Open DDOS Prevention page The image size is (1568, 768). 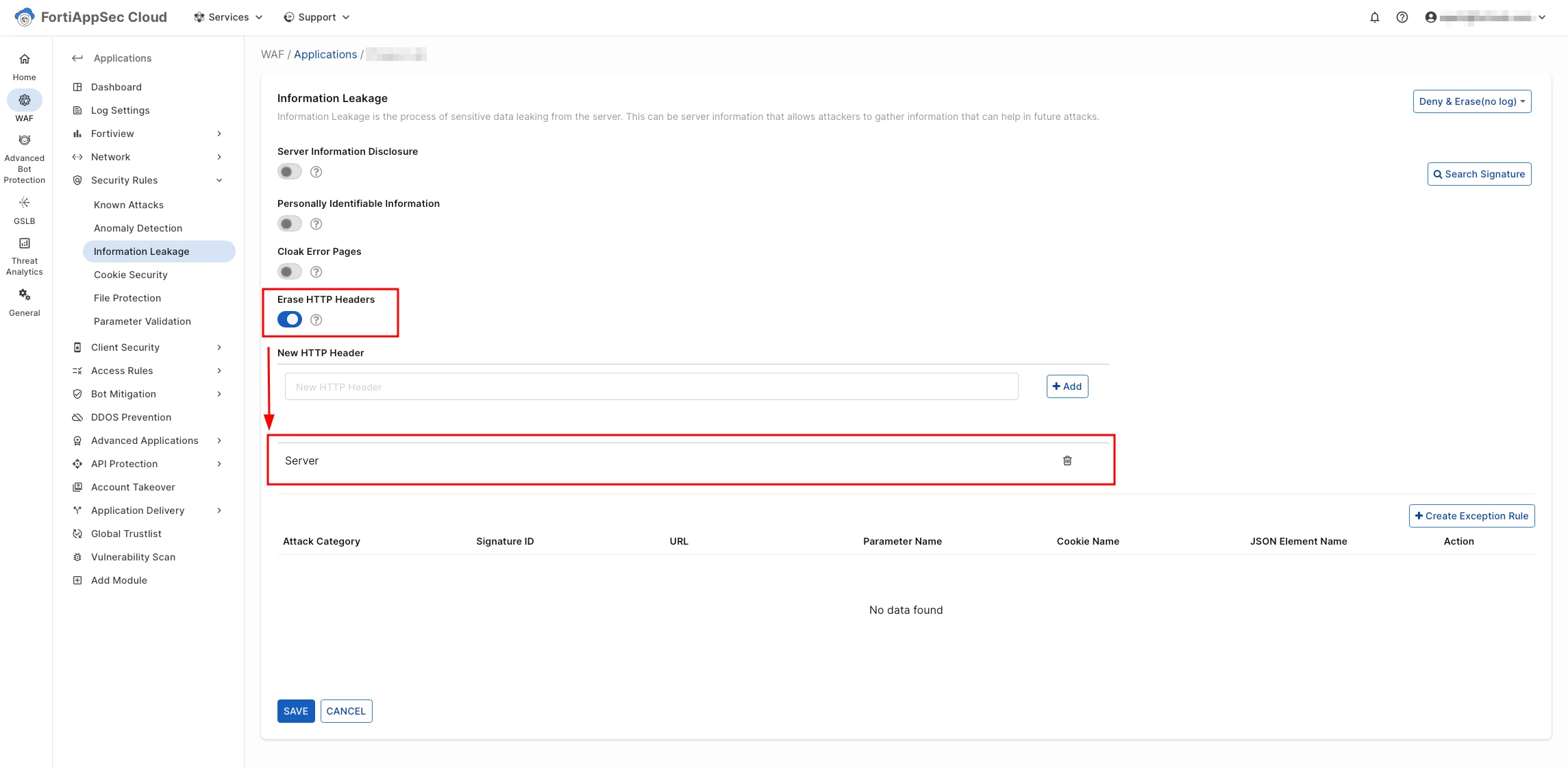coord(131,417)
